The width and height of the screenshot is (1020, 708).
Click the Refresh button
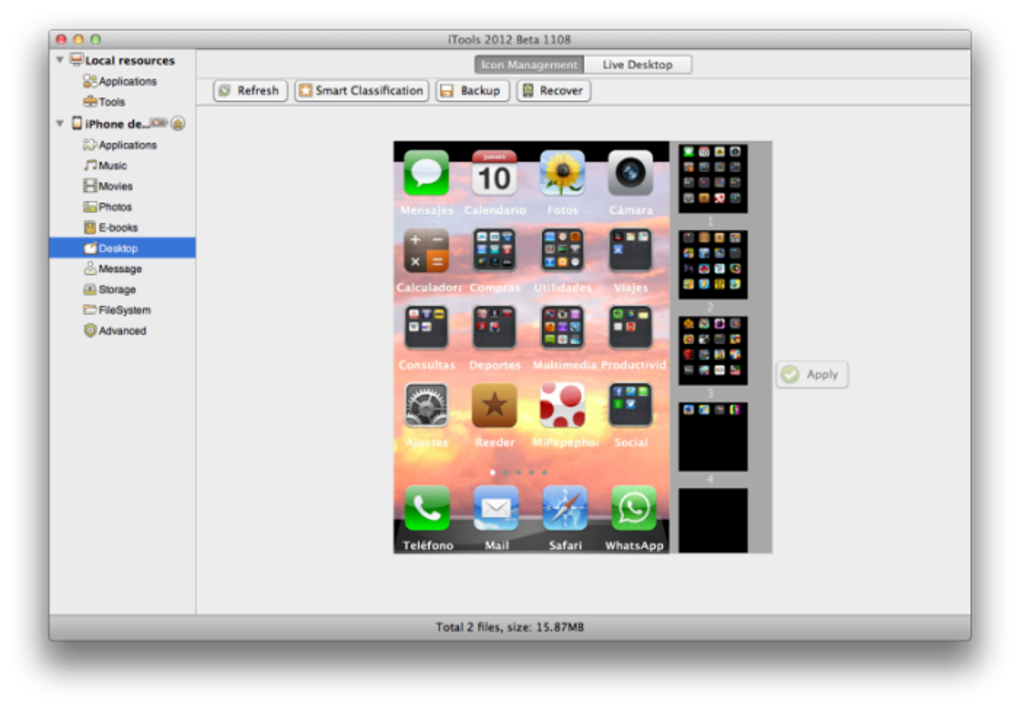250,90
